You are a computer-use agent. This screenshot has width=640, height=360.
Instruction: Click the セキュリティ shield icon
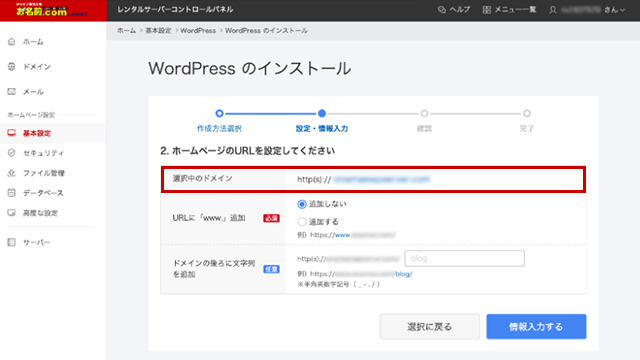[x=11, y=153]
